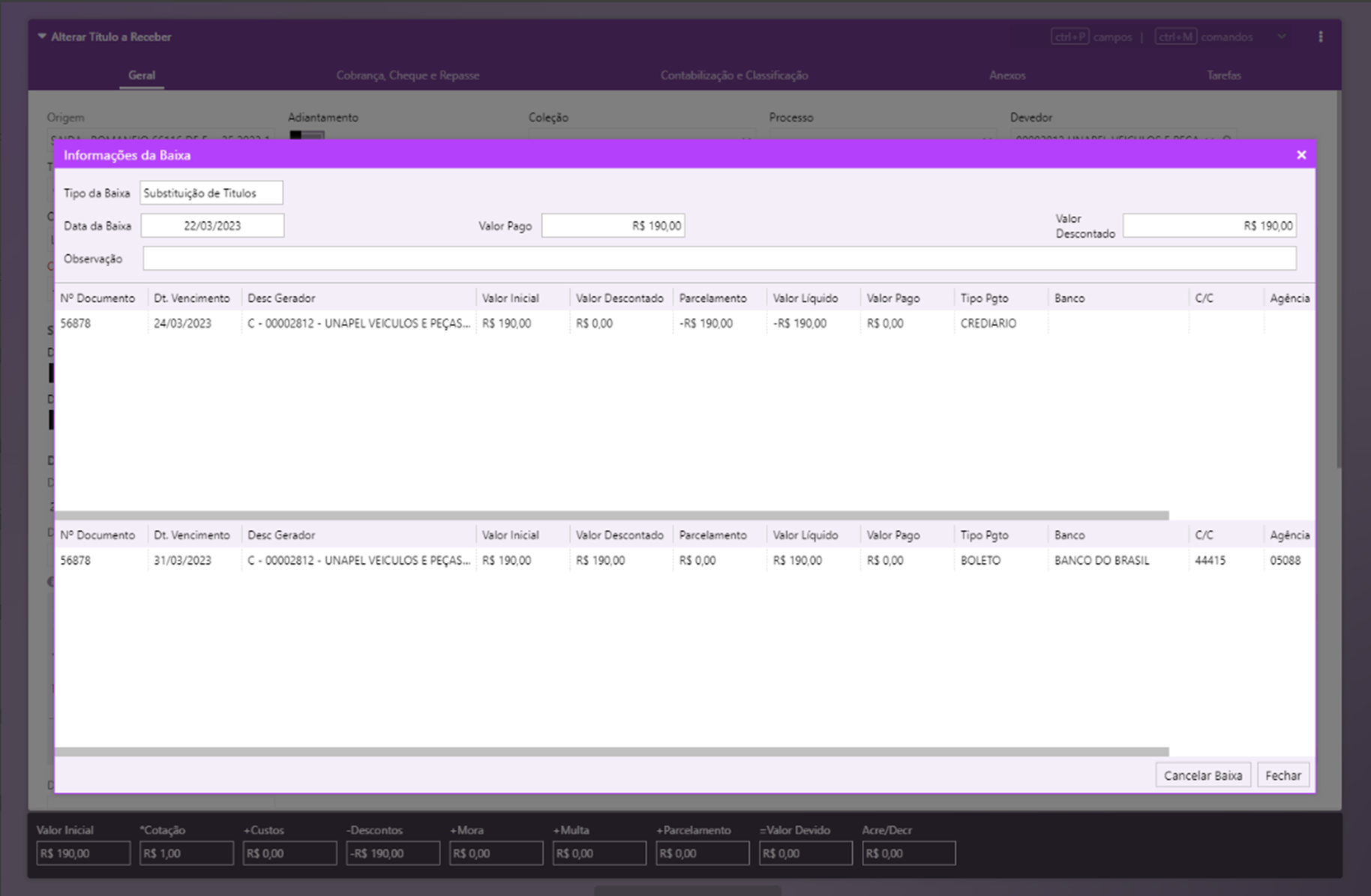Select the row due 31/03/2023
This screenshot has width=1371, height=896.
coord(685,560)
